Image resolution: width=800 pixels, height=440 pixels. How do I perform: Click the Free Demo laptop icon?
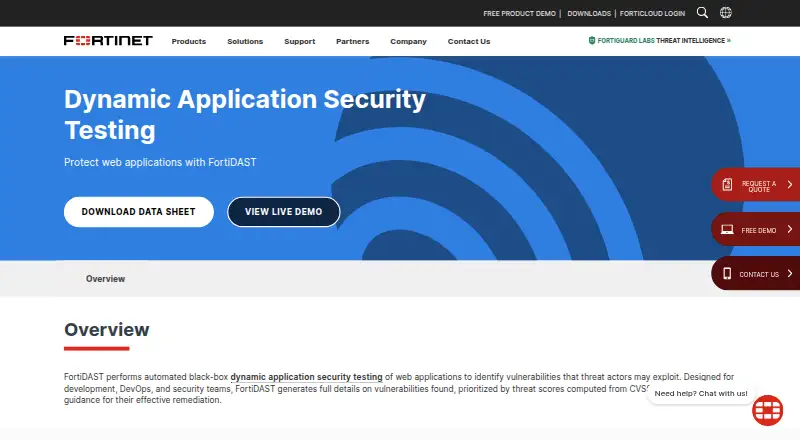[x=727, y=230]
